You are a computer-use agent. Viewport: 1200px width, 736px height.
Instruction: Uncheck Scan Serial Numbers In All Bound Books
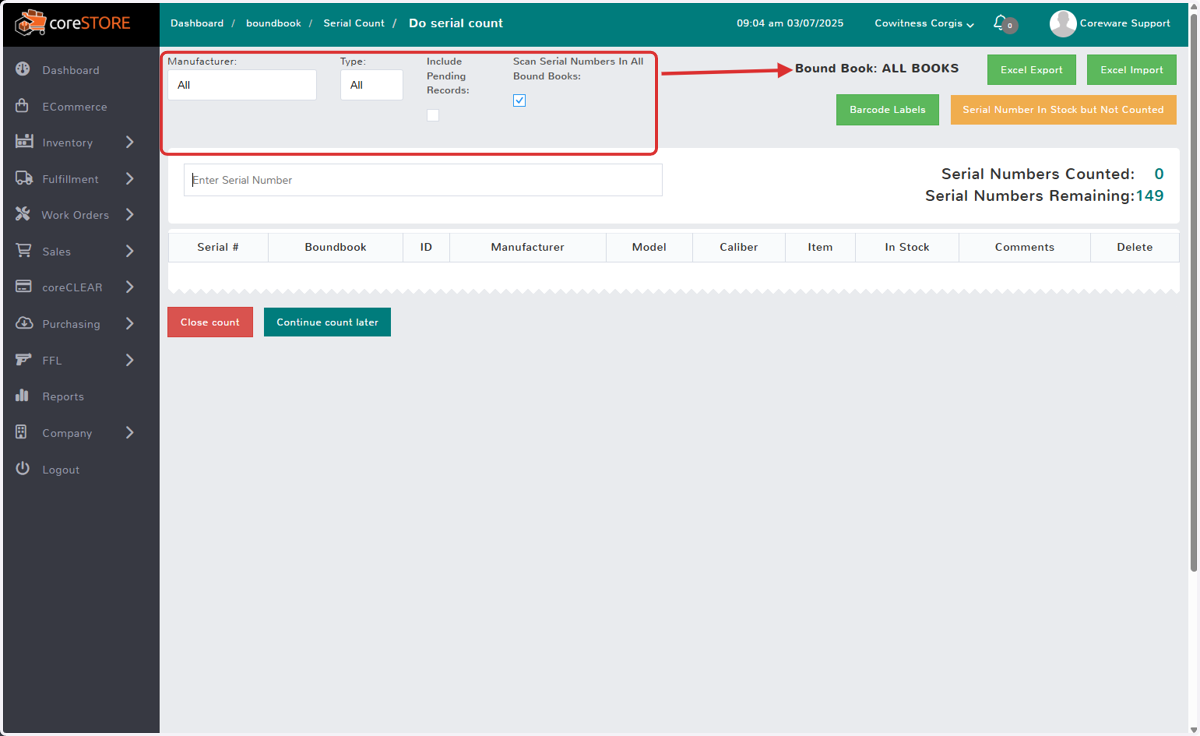click(519, 100)
